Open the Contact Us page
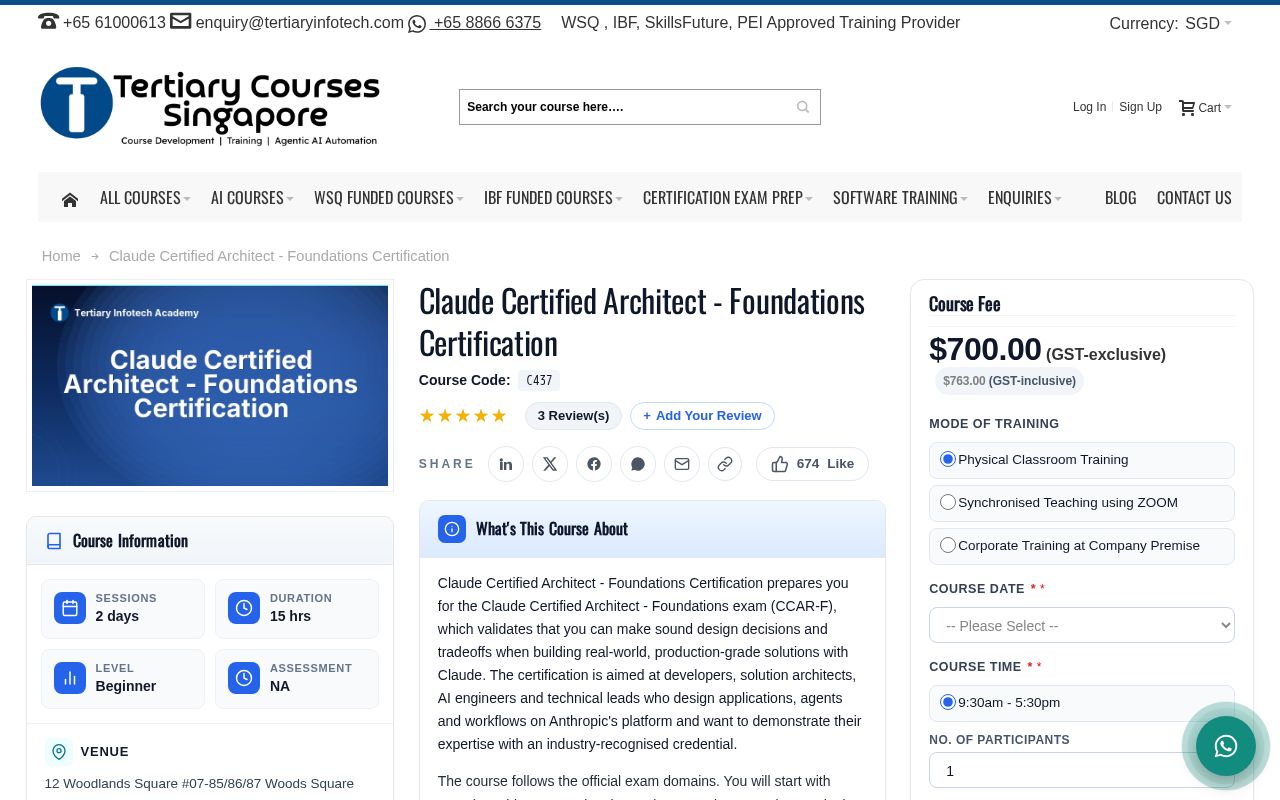This screenshot has height=800, width=1280. pos(1194,198)
